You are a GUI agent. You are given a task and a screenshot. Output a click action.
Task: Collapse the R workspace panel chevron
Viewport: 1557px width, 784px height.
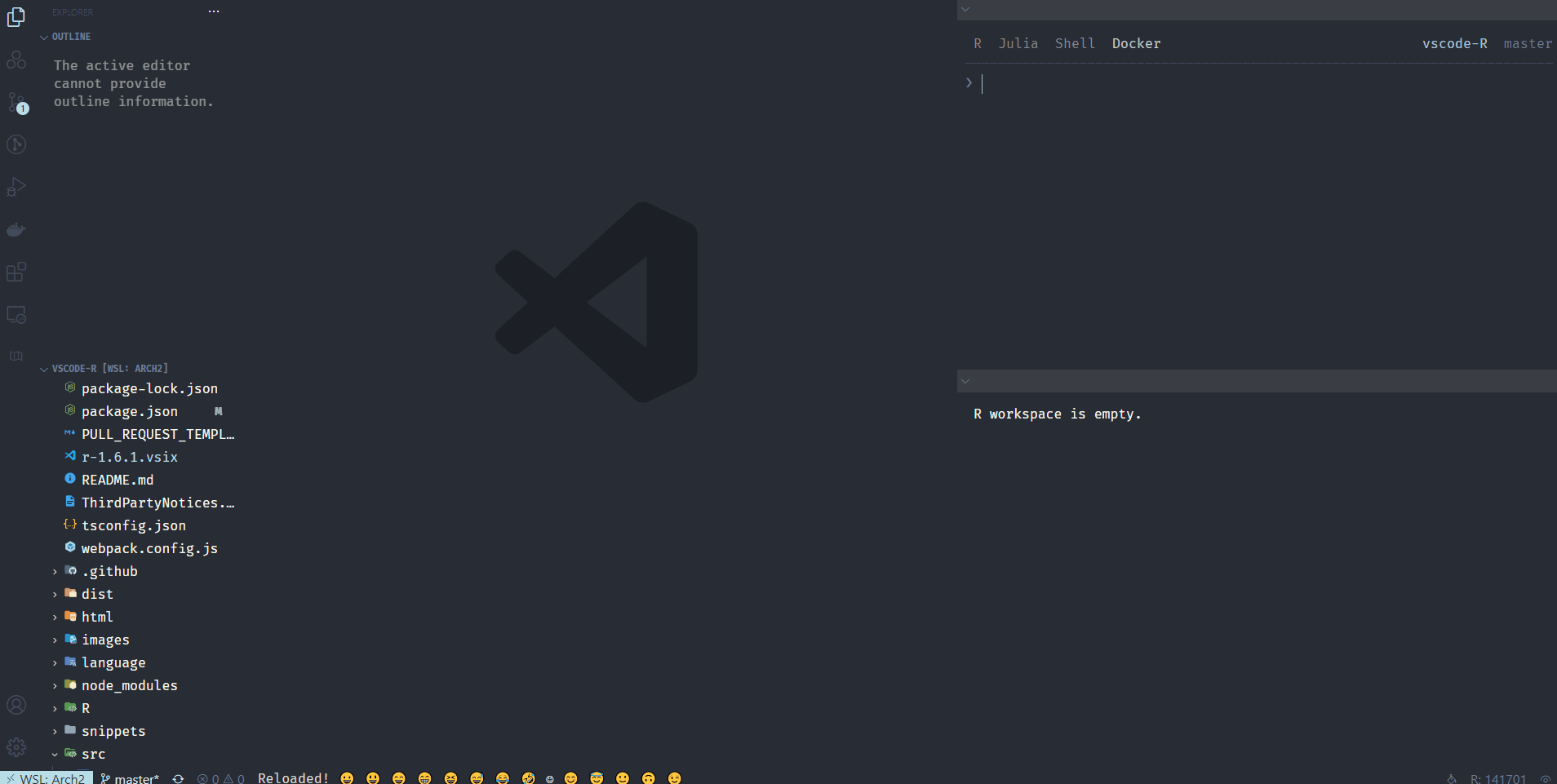pos(965,381)
